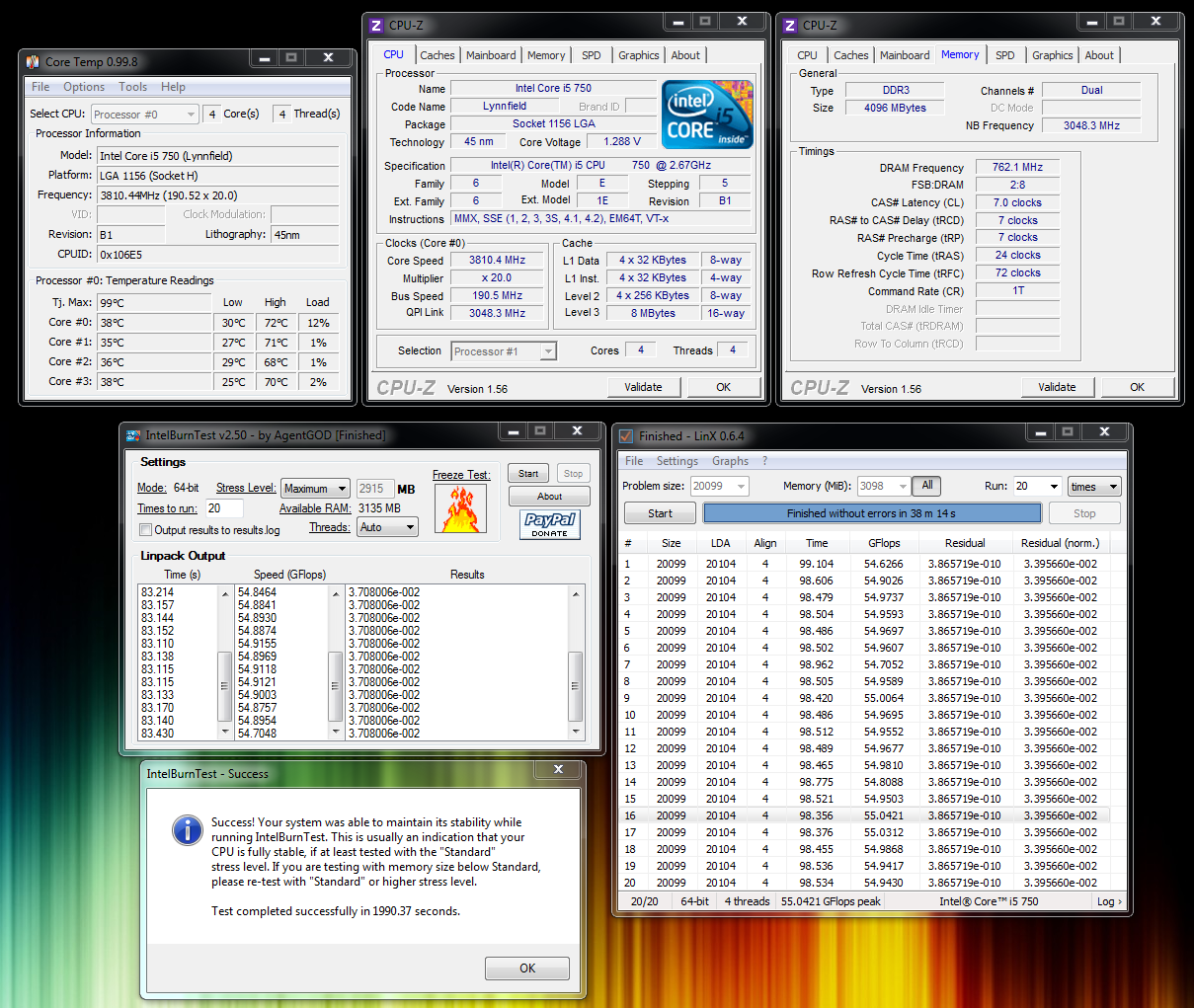
Task: Click the GFlops column header in LinX
Action: pyautogui.click(x=884, y=543)
